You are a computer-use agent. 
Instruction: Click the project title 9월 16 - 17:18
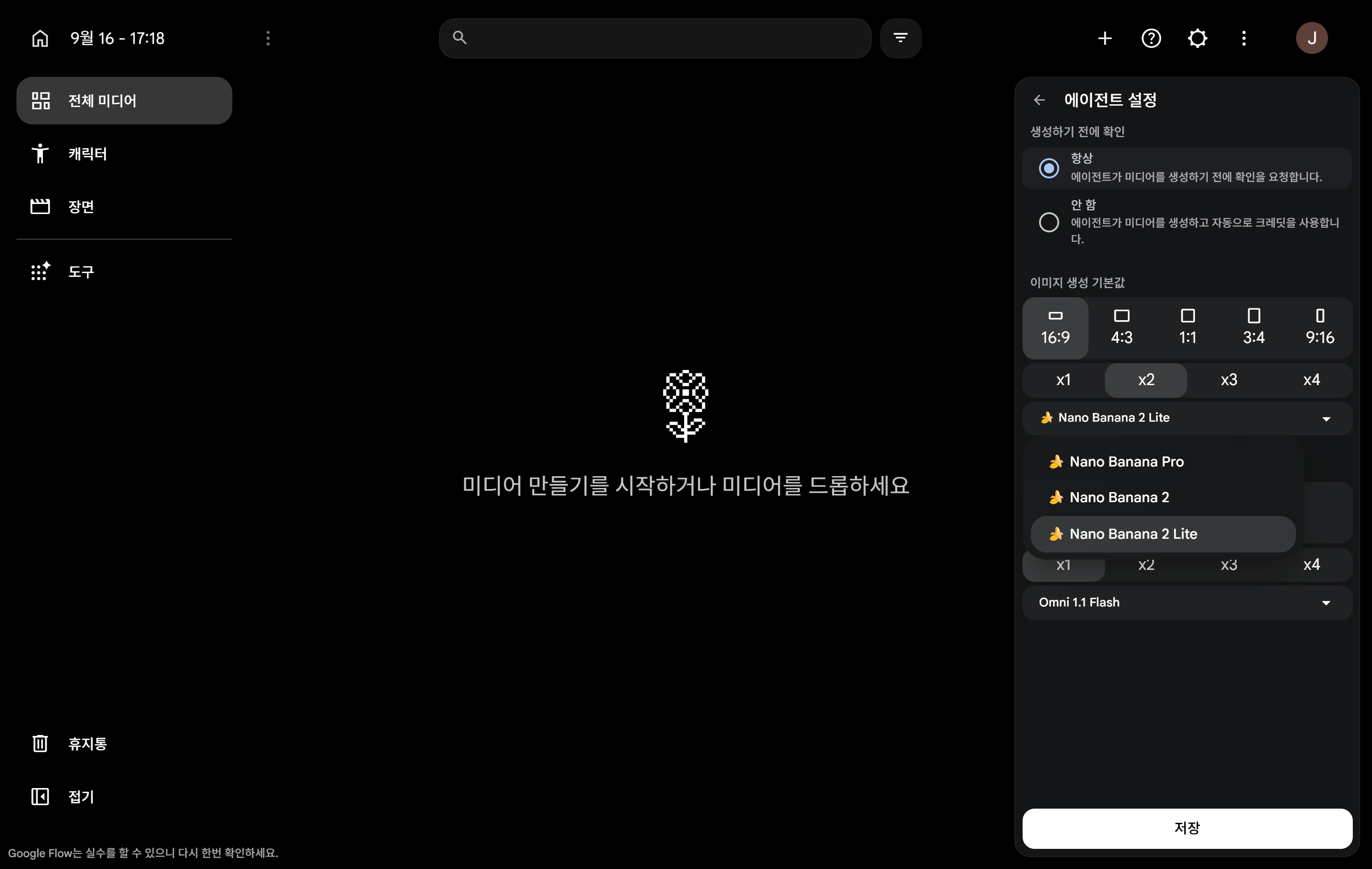[x=118, y=38]
